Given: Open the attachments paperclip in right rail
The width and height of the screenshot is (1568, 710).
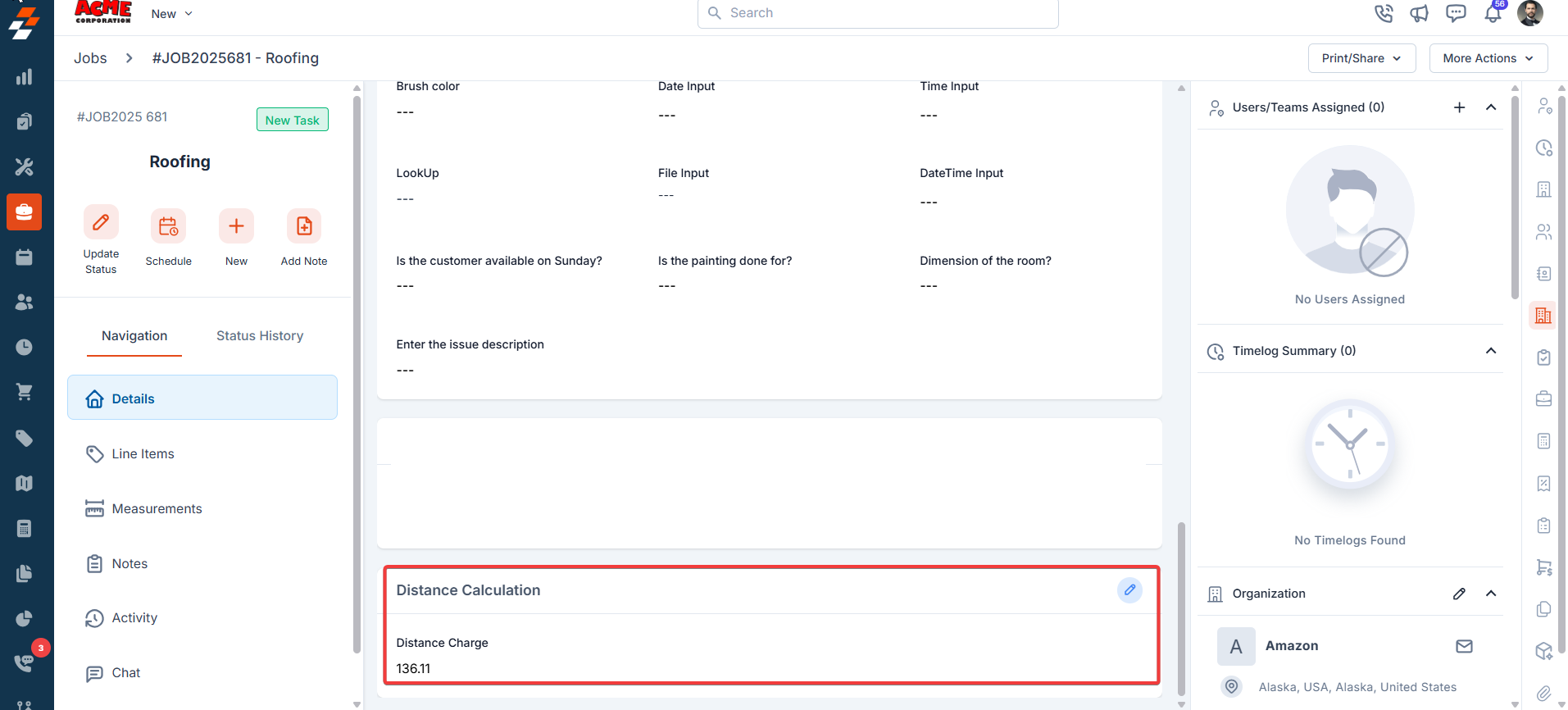Looking at the screenshot, I should [1544, 693].
